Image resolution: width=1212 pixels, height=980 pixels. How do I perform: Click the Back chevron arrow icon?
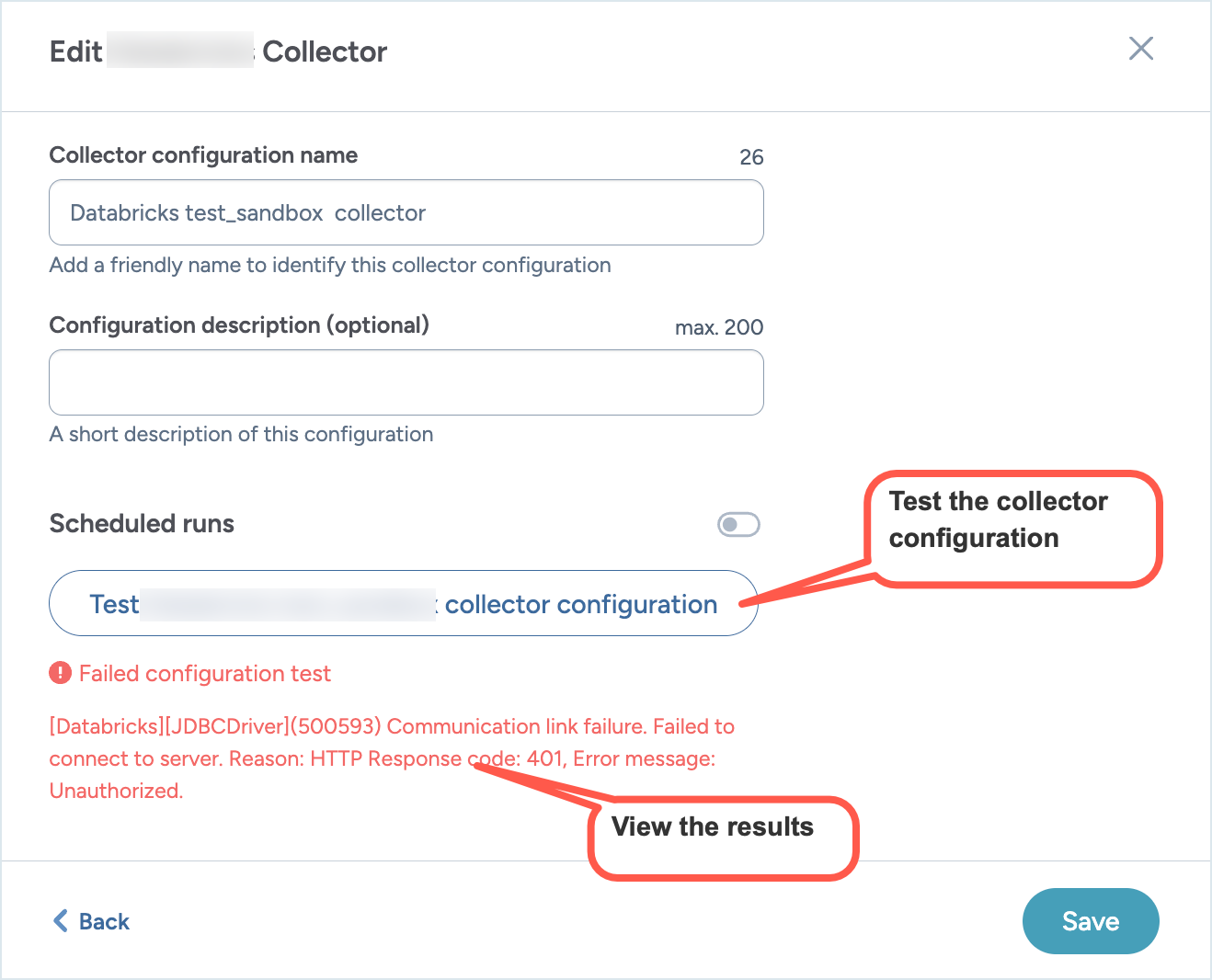[x=61, y=920]
